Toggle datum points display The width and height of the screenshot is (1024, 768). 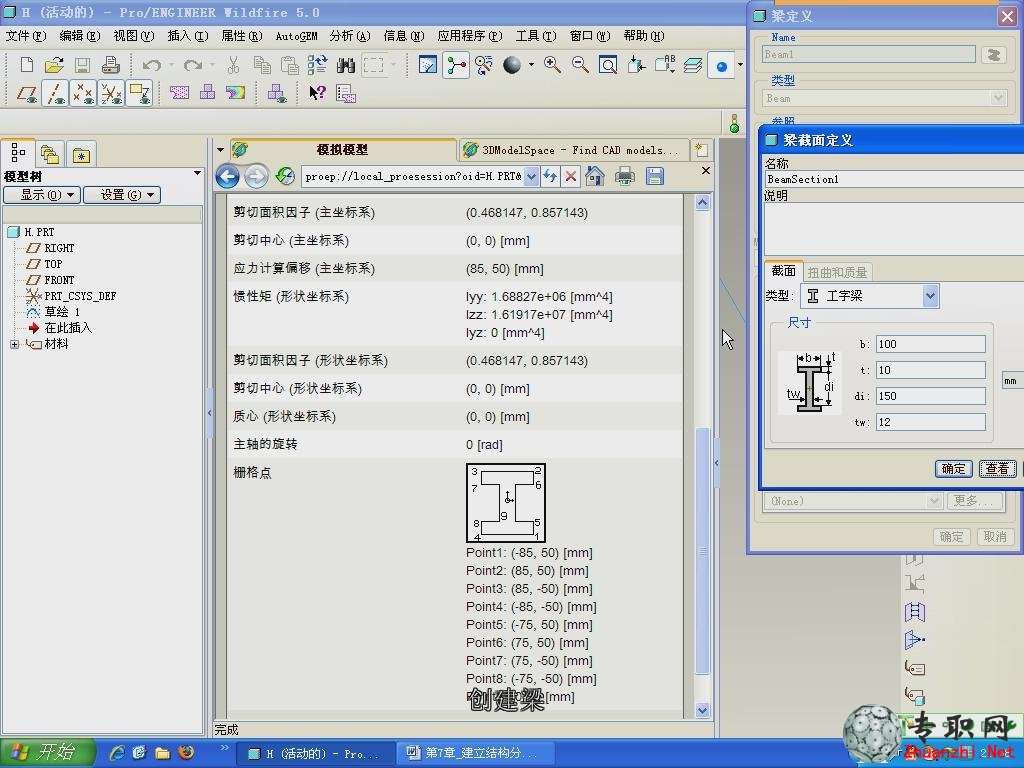click(x=83, y=93)
